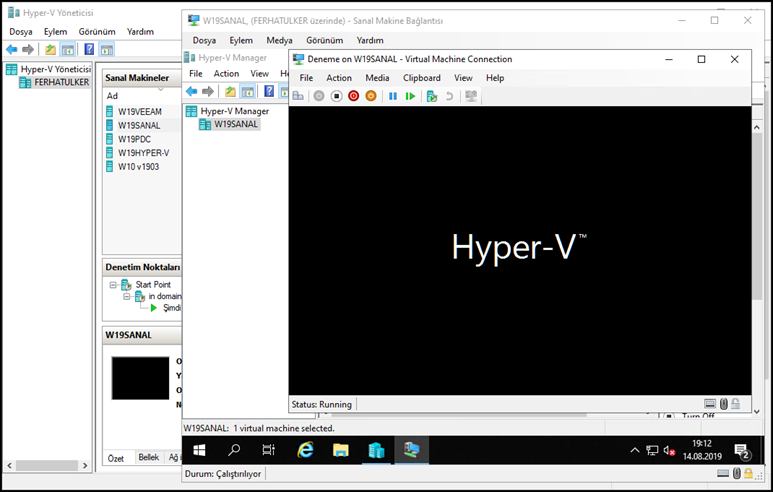Toggle console tree in inner Hyper-V Manager
This screenshot has width=773, height=492.
click(247, 91)
